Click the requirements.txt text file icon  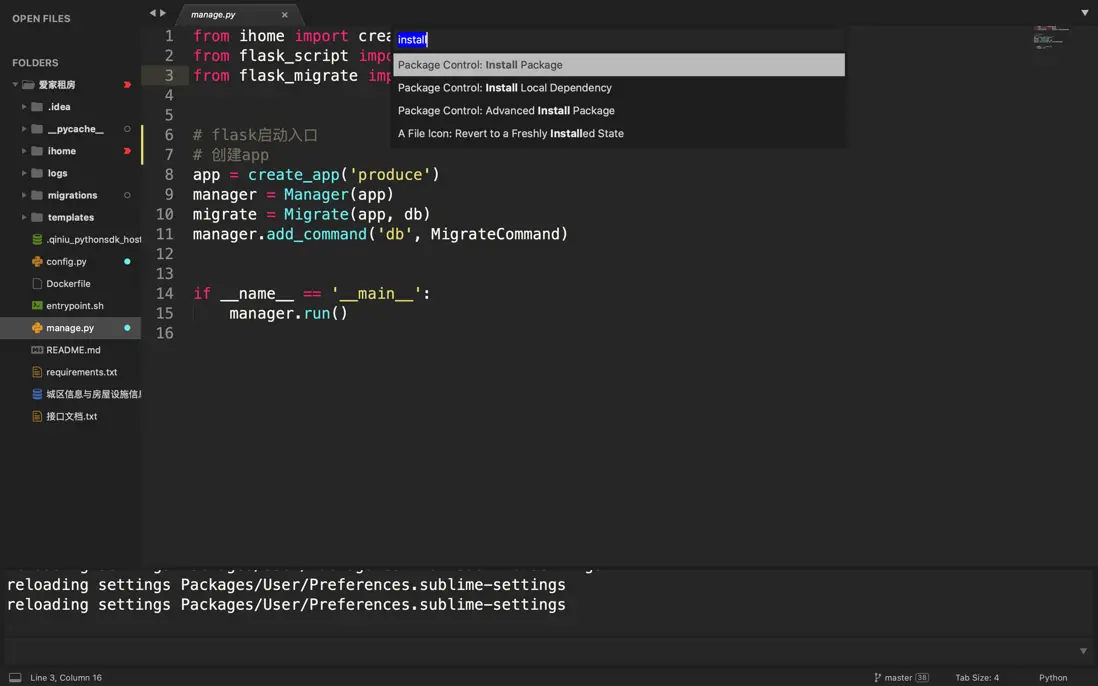tap(37, 372)
